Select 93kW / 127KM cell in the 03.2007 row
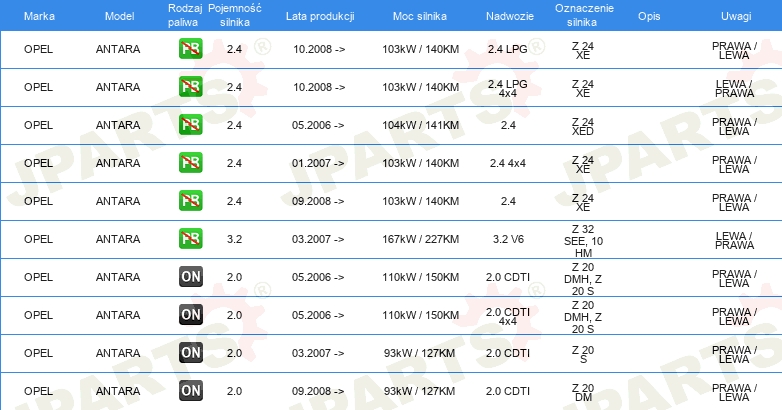 (419, 353)
